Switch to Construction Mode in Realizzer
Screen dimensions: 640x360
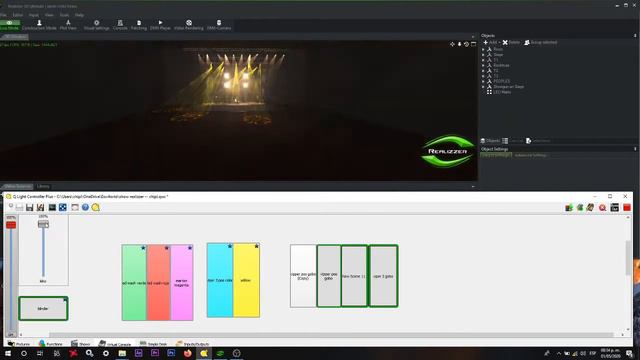(x=39, y=25)
